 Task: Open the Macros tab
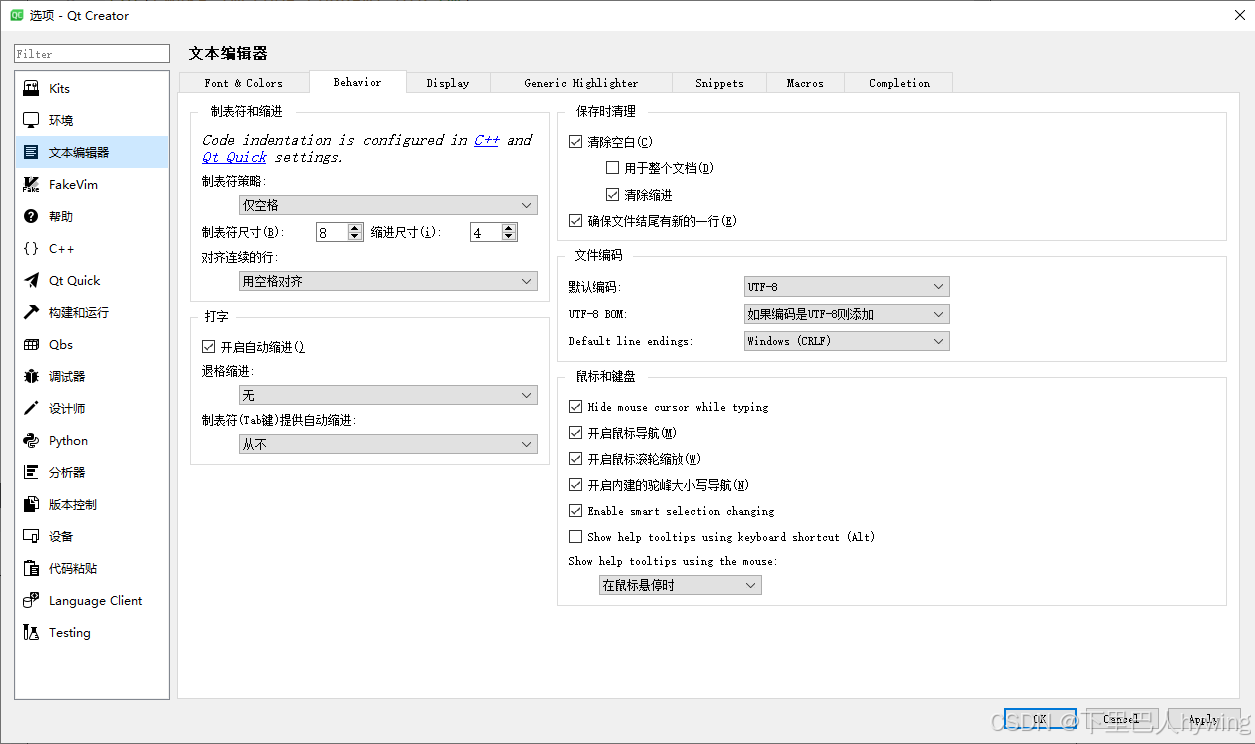tap(805, 83)
